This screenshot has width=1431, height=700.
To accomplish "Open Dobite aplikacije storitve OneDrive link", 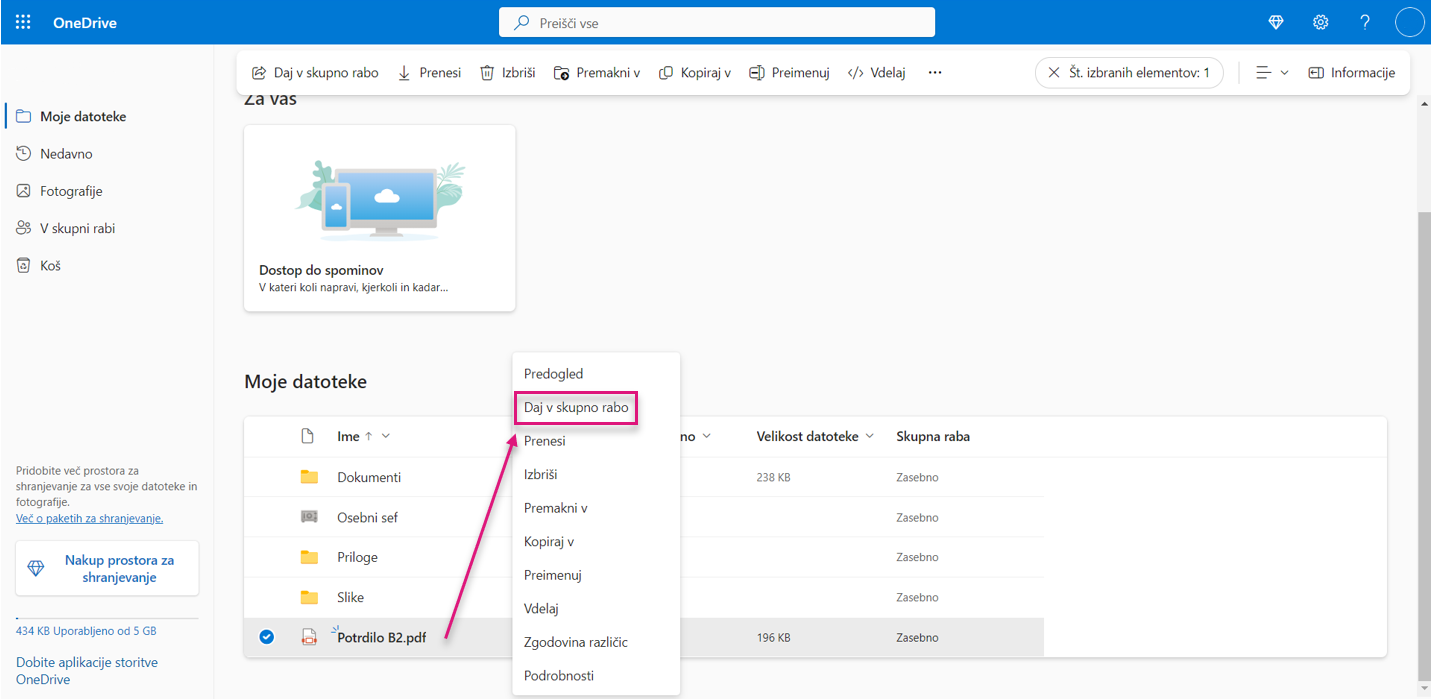I will 87,670.
